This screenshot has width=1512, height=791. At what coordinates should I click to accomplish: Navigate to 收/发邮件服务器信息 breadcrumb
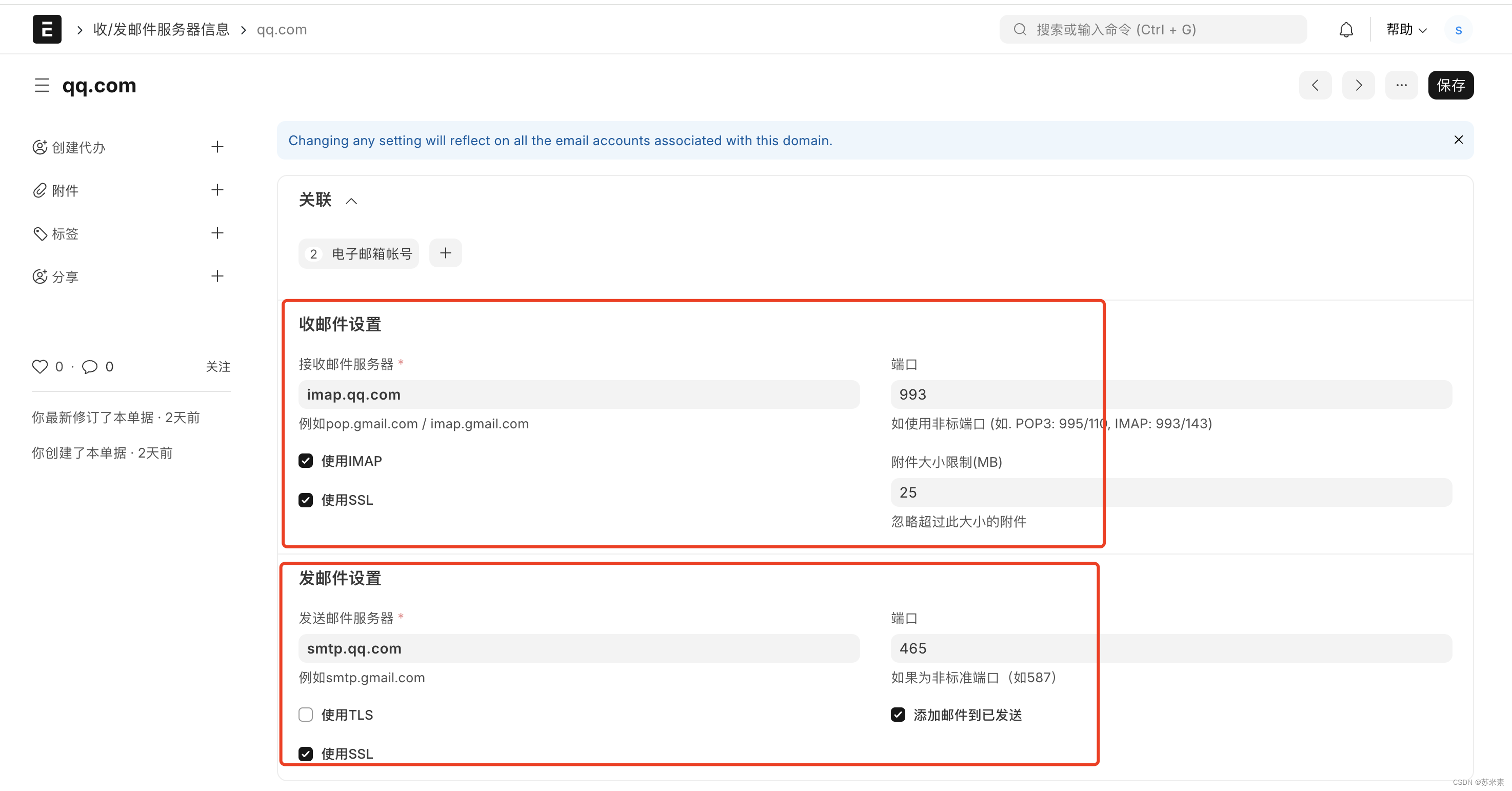[162, 30]
